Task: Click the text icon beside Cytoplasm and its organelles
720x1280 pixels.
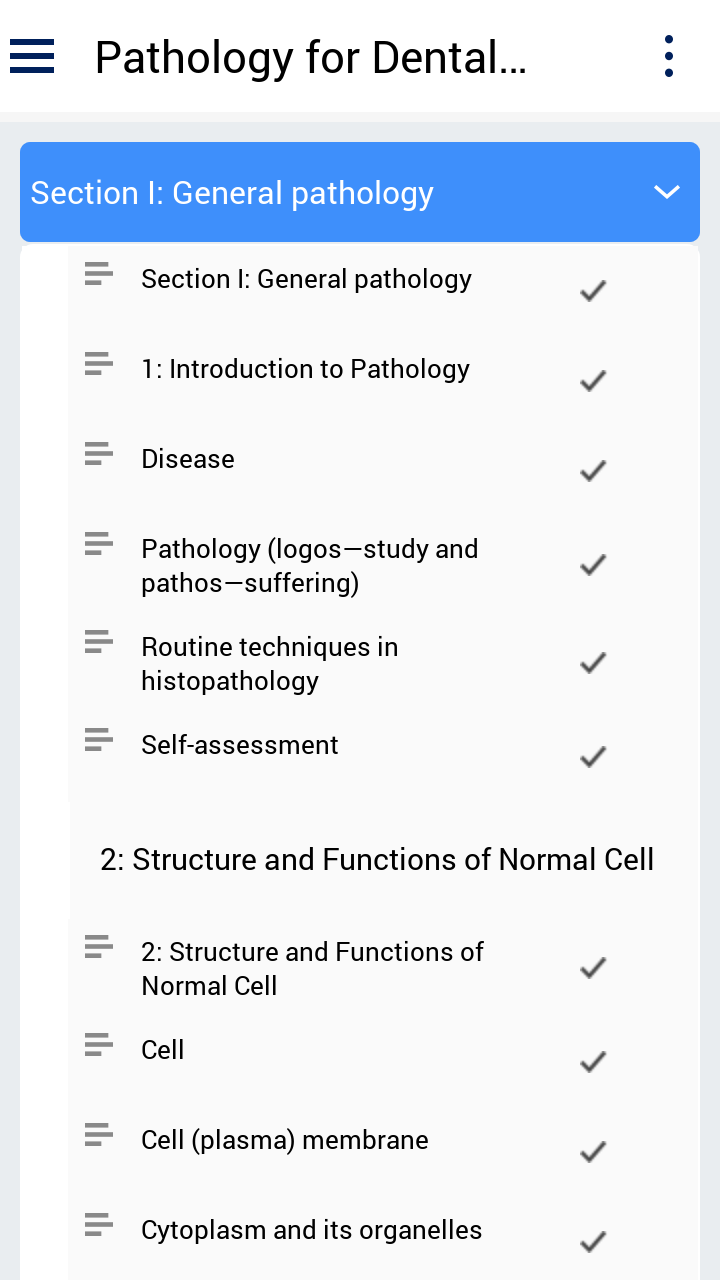Action: (x=98, y=1225)
